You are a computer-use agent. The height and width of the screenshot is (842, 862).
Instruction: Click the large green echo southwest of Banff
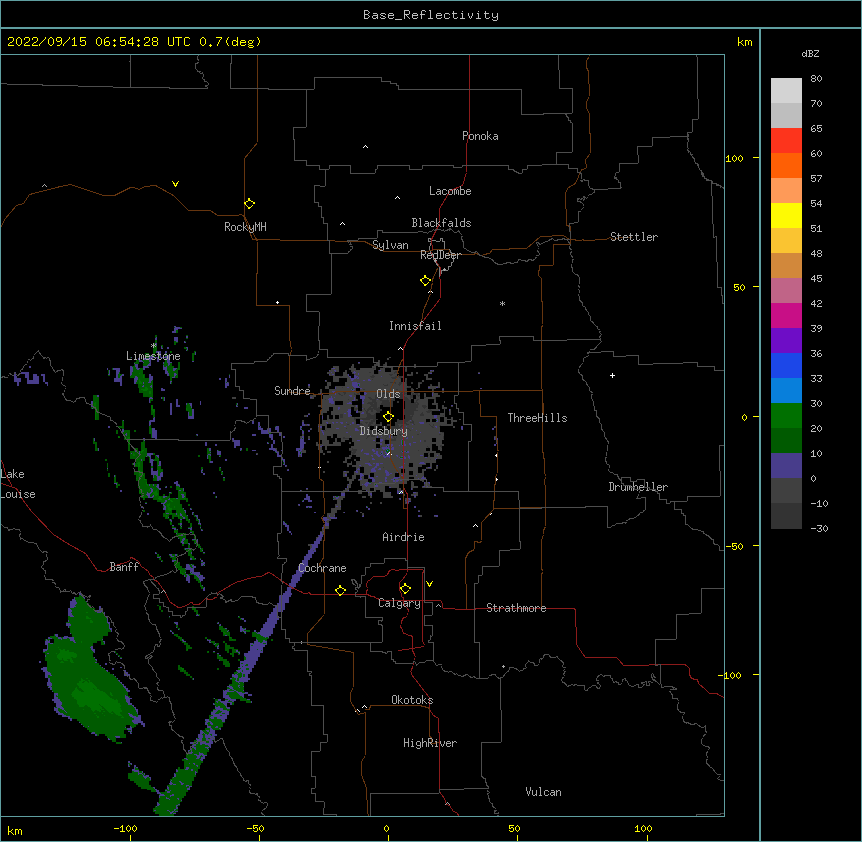(x=91, y=673)
